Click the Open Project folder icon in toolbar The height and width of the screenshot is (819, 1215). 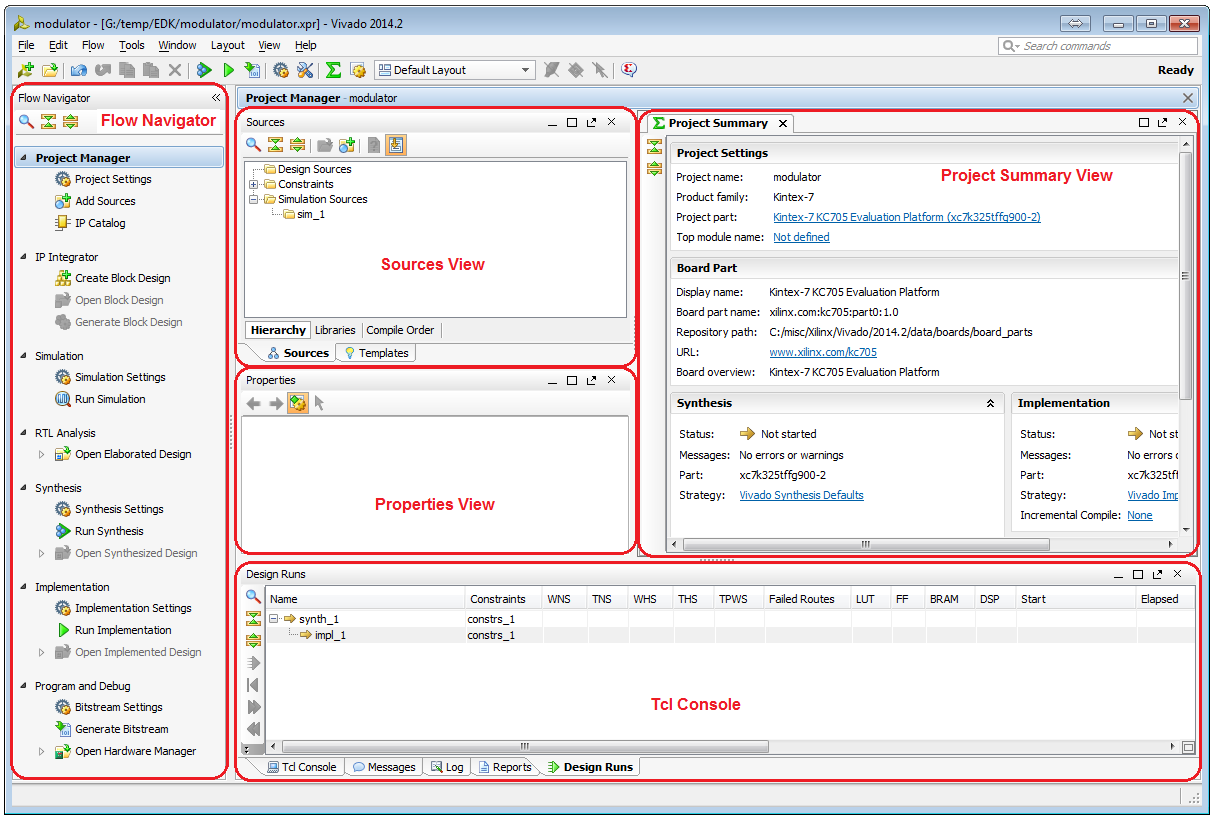(x=49, y=70)
